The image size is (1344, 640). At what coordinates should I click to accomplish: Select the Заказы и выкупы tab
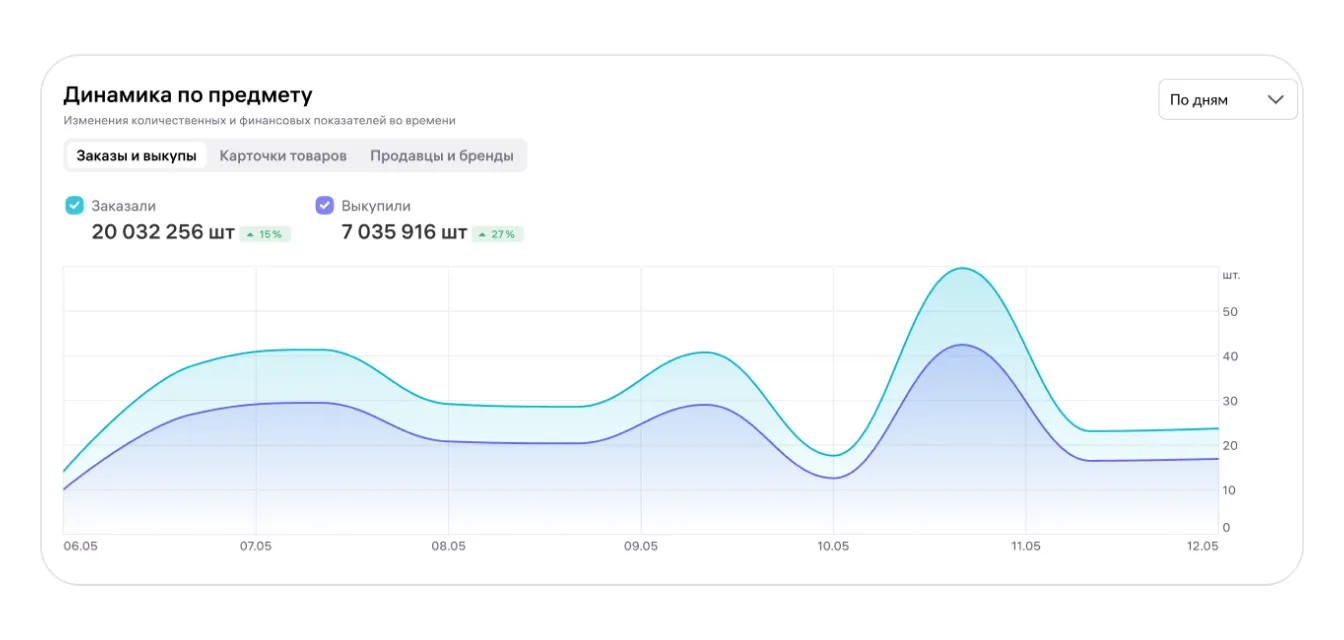coord(136,156)
